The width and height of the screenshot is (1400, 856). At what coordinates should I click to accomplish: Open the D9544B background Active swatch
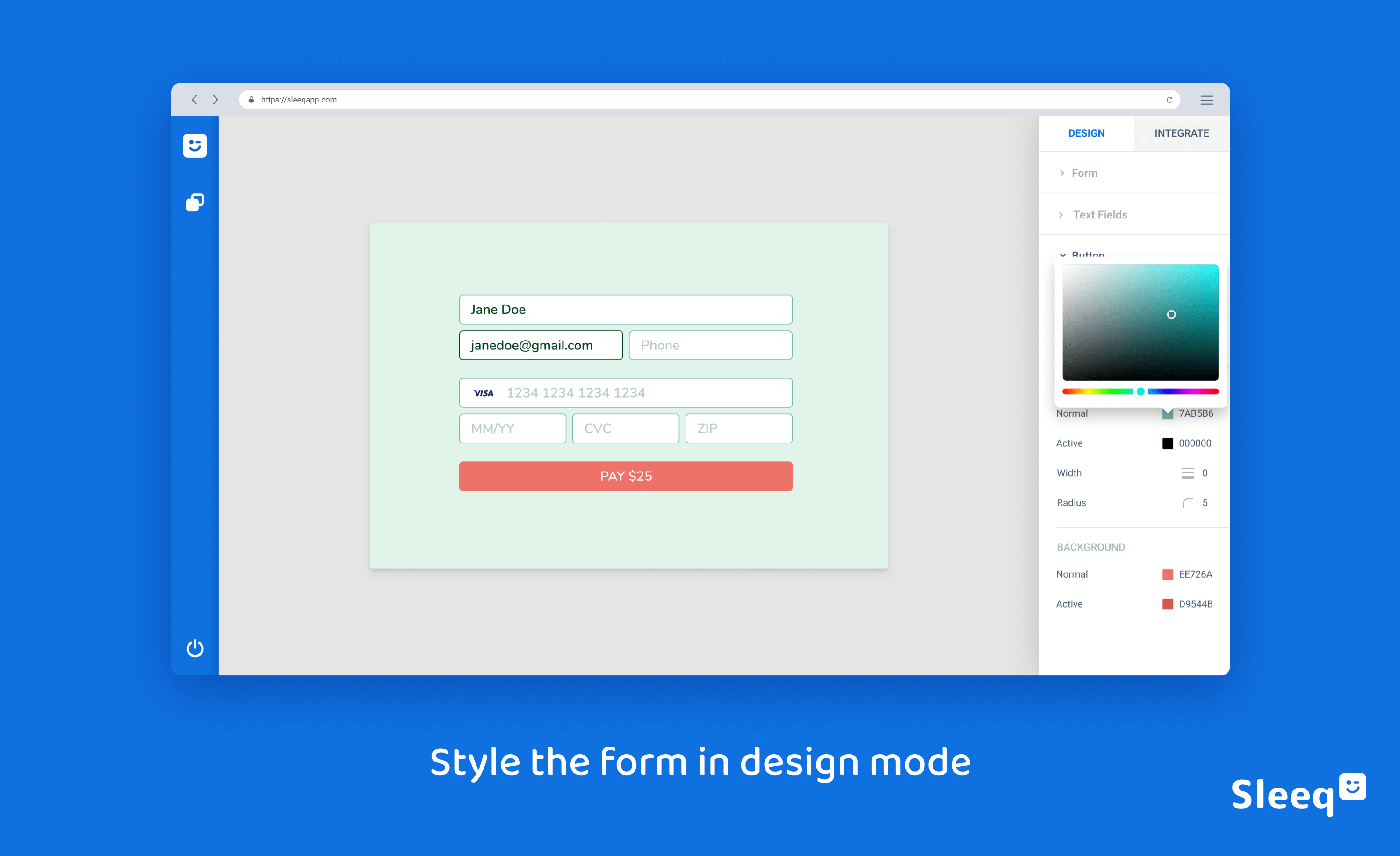tap(1167, 603)
